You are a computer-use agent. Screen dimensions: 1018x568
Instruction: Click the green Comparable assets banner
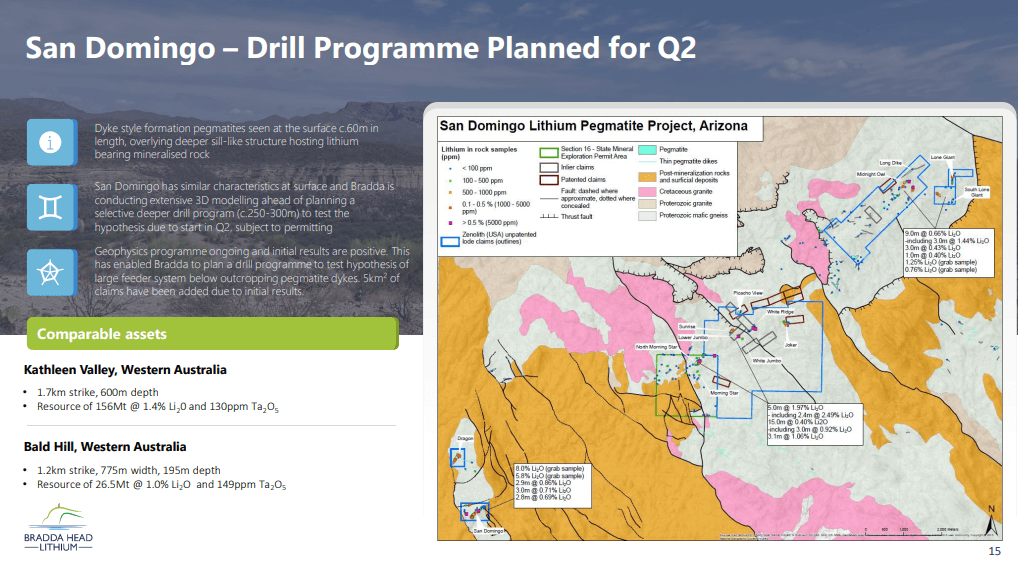[212, 334]
